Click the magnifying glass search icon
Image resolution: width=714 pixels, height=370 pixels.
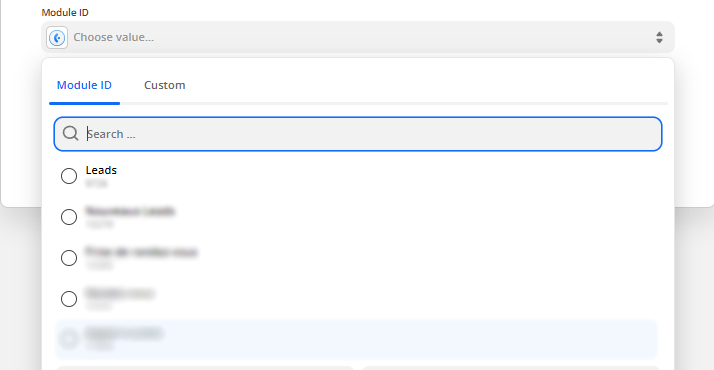[71, 133]
